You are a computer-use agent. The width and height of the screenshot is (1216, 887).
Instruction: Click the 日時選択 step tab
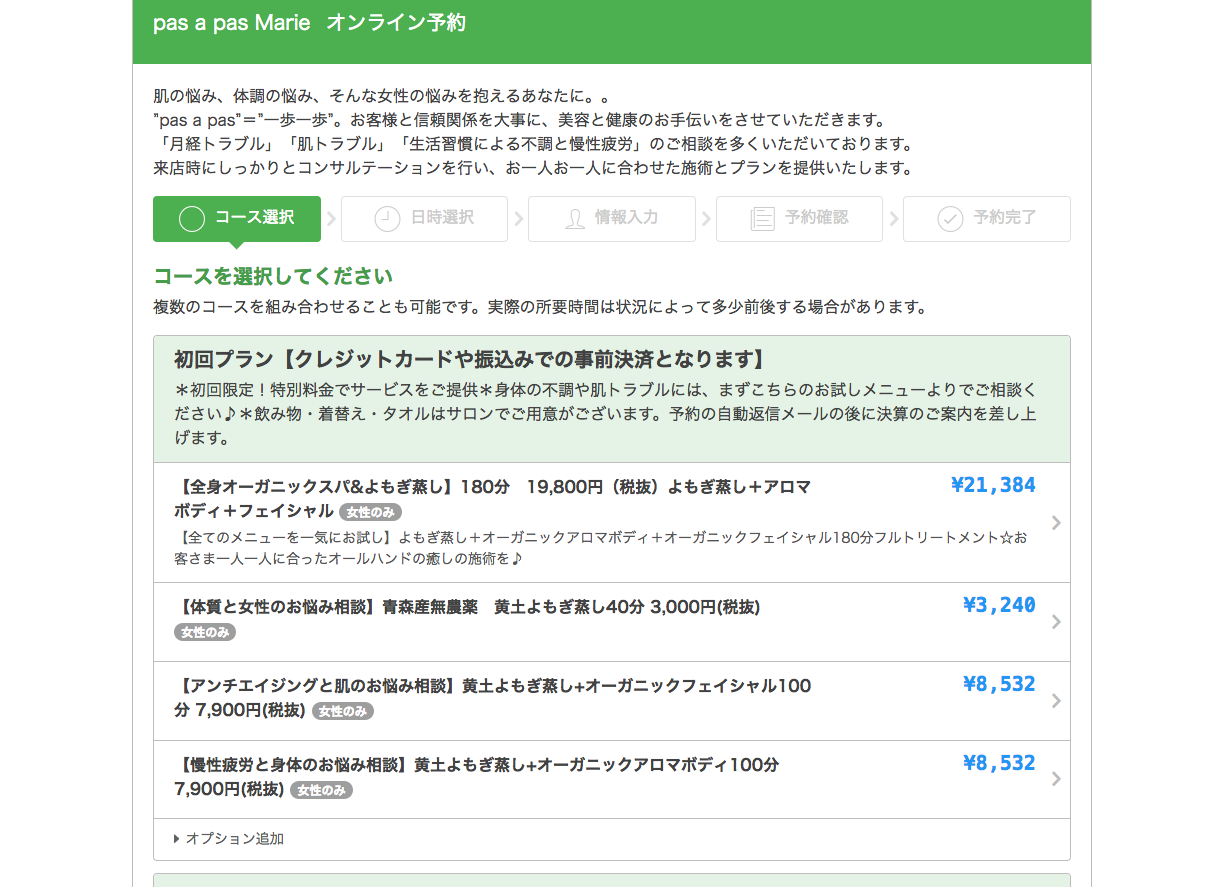pyautogui.click(x=424, y=218)
